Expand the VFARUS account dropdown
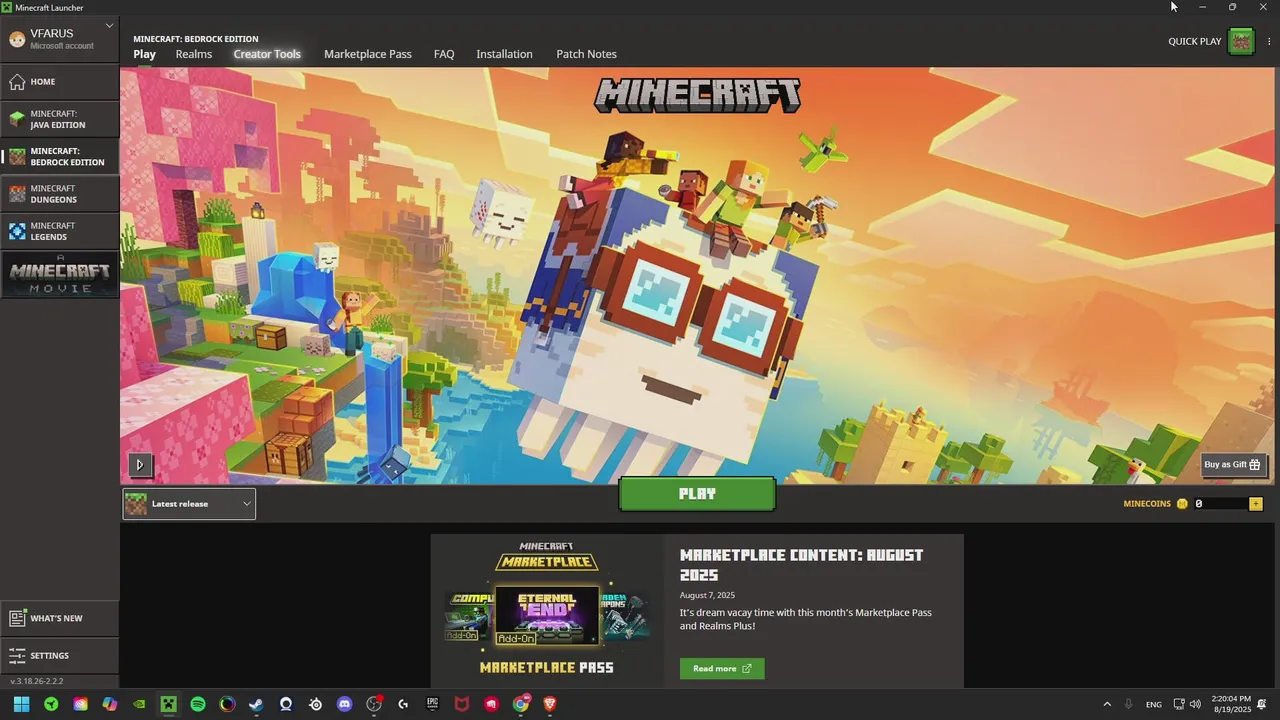Screen dimensions: 1280x720 108,26
